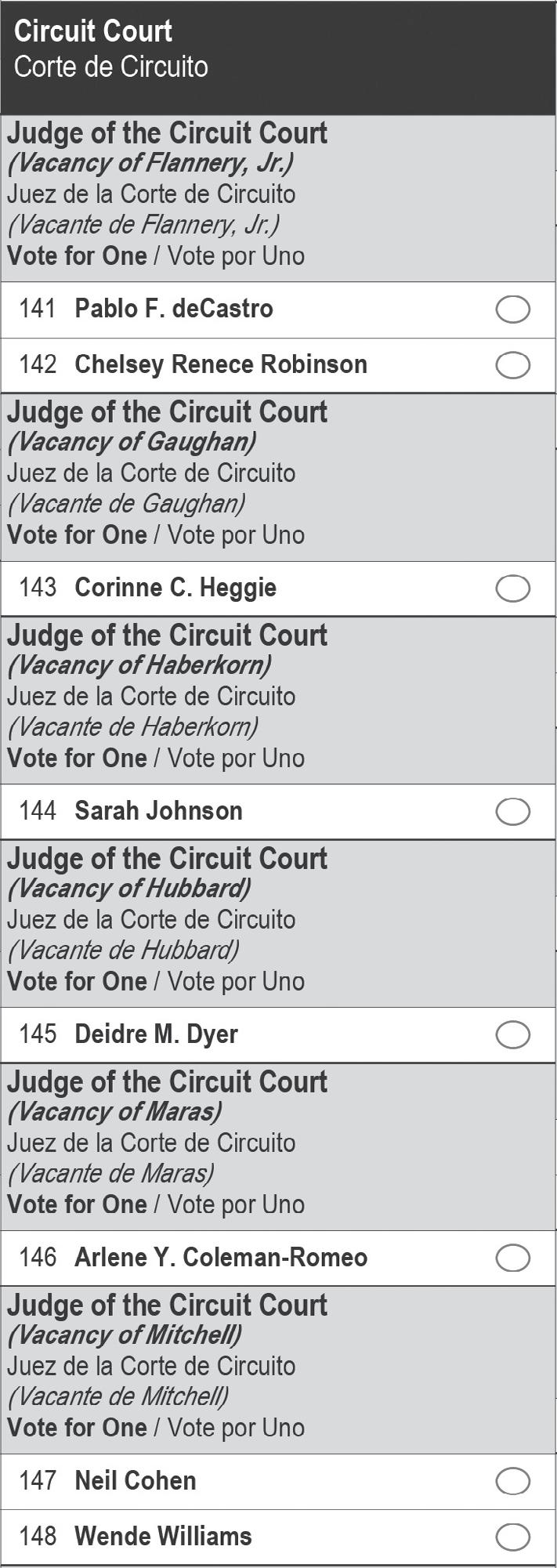Image resolution: width=557 pixels, height=1568 pixels.
Task: Click the name Arlene Y. Coleman-Romeo
Action: (x=221, y=1258)
